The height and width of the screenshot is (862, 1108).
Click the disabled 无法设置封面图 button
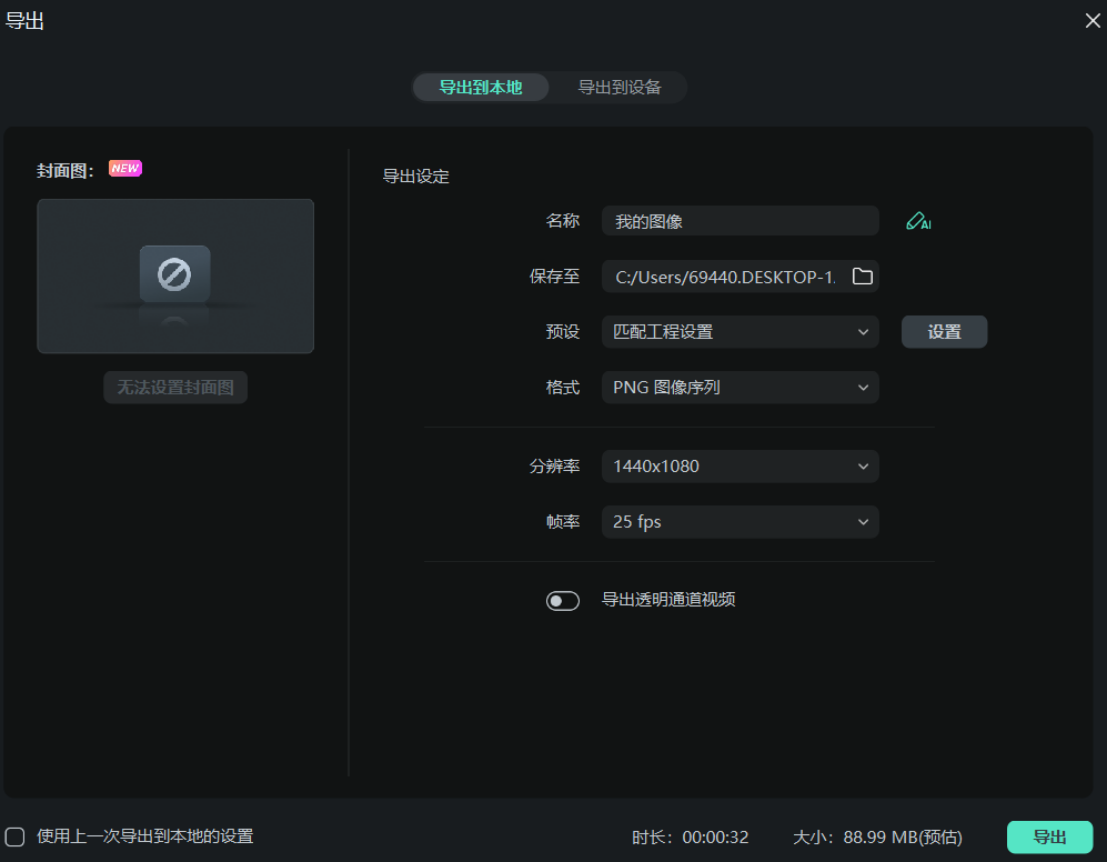click(175, 388)
